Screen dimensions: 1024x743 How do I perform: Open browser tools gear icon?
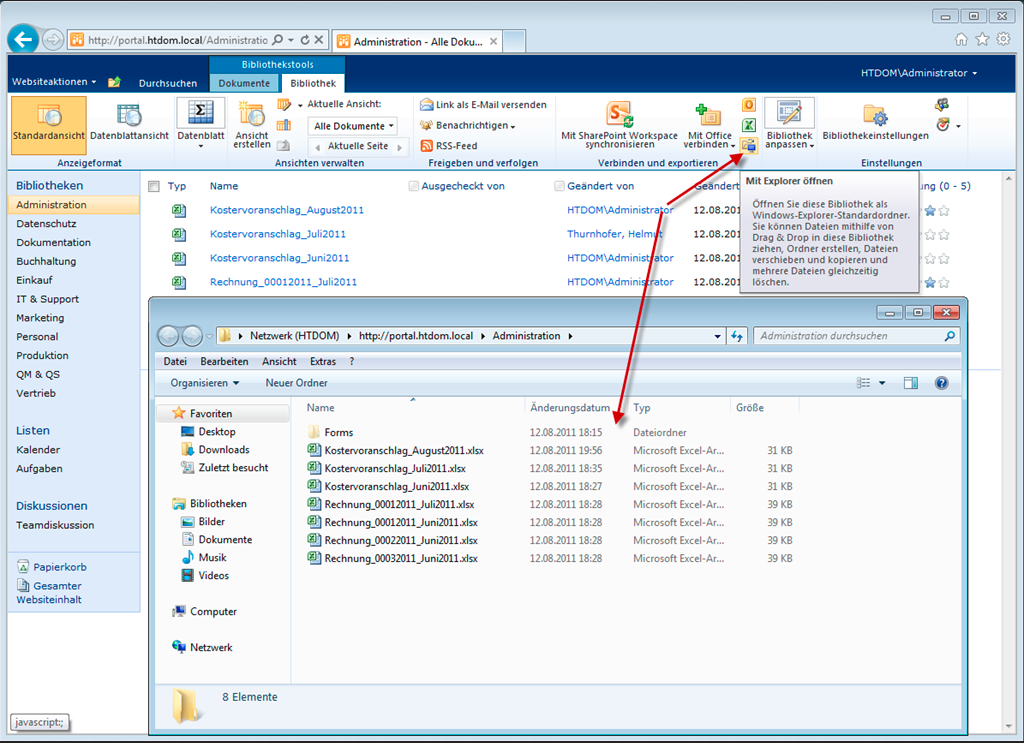pos(1004,39)
